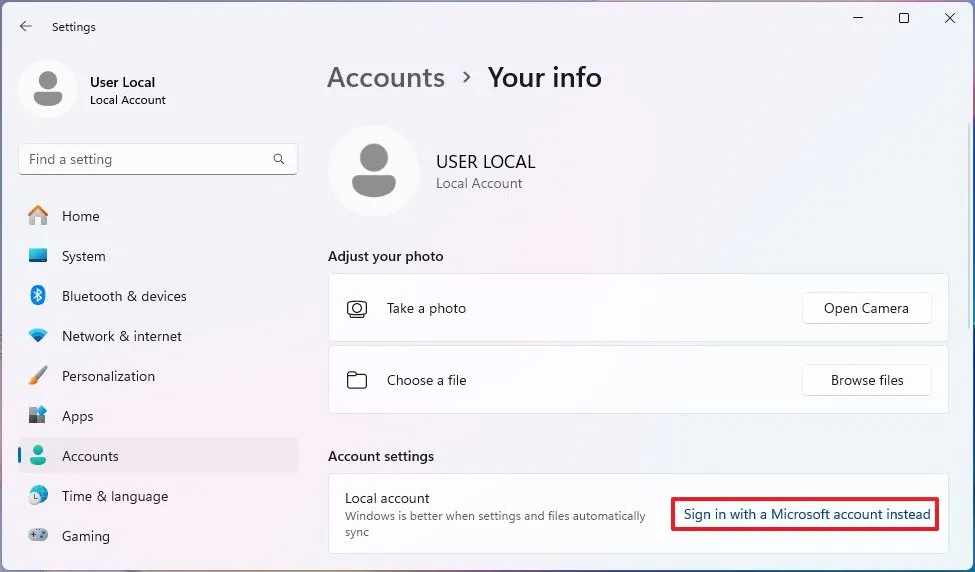Open Network & internet settings
This screenshot has height=572, width=975.
click(158, 336)
